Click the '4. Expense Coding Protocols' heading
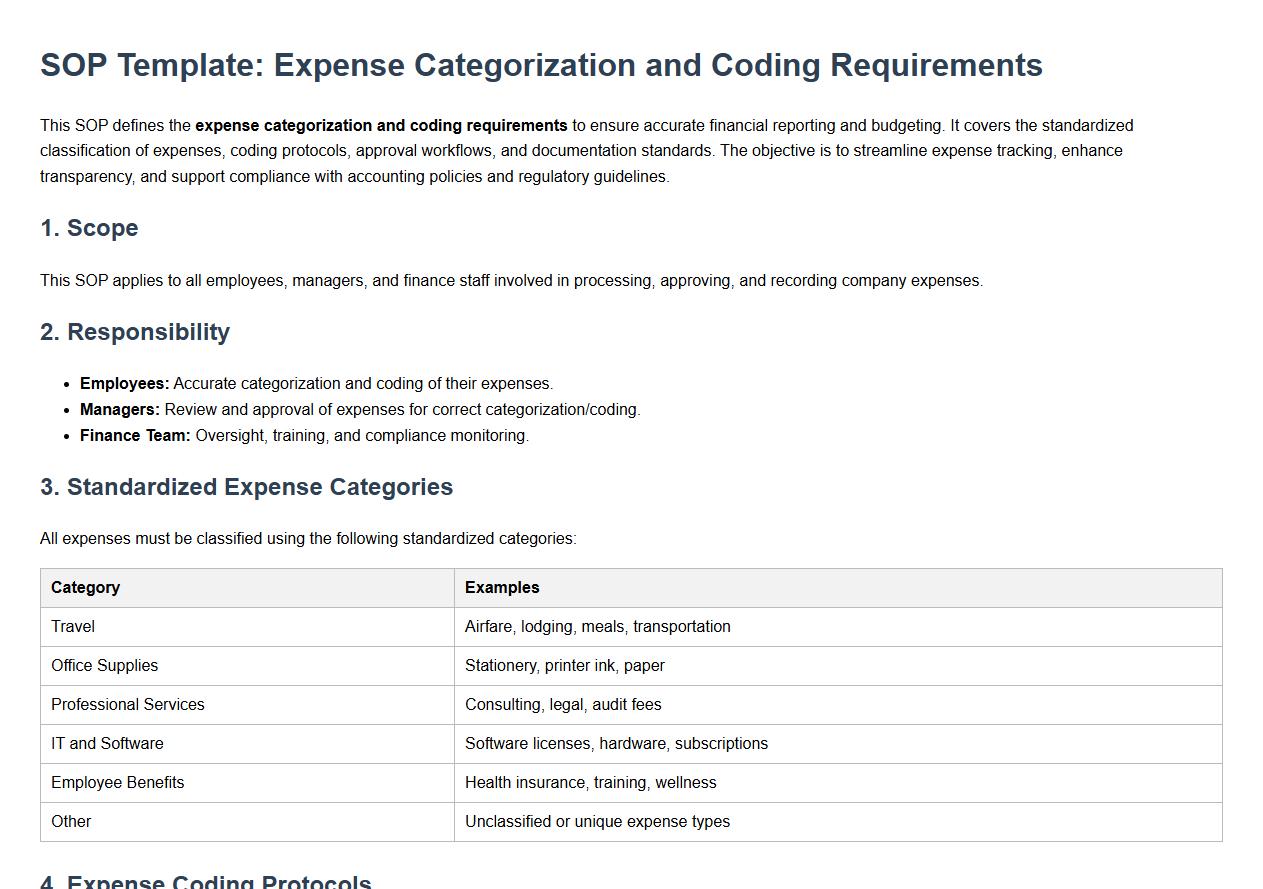1263x889 pixels. [206, 881]
